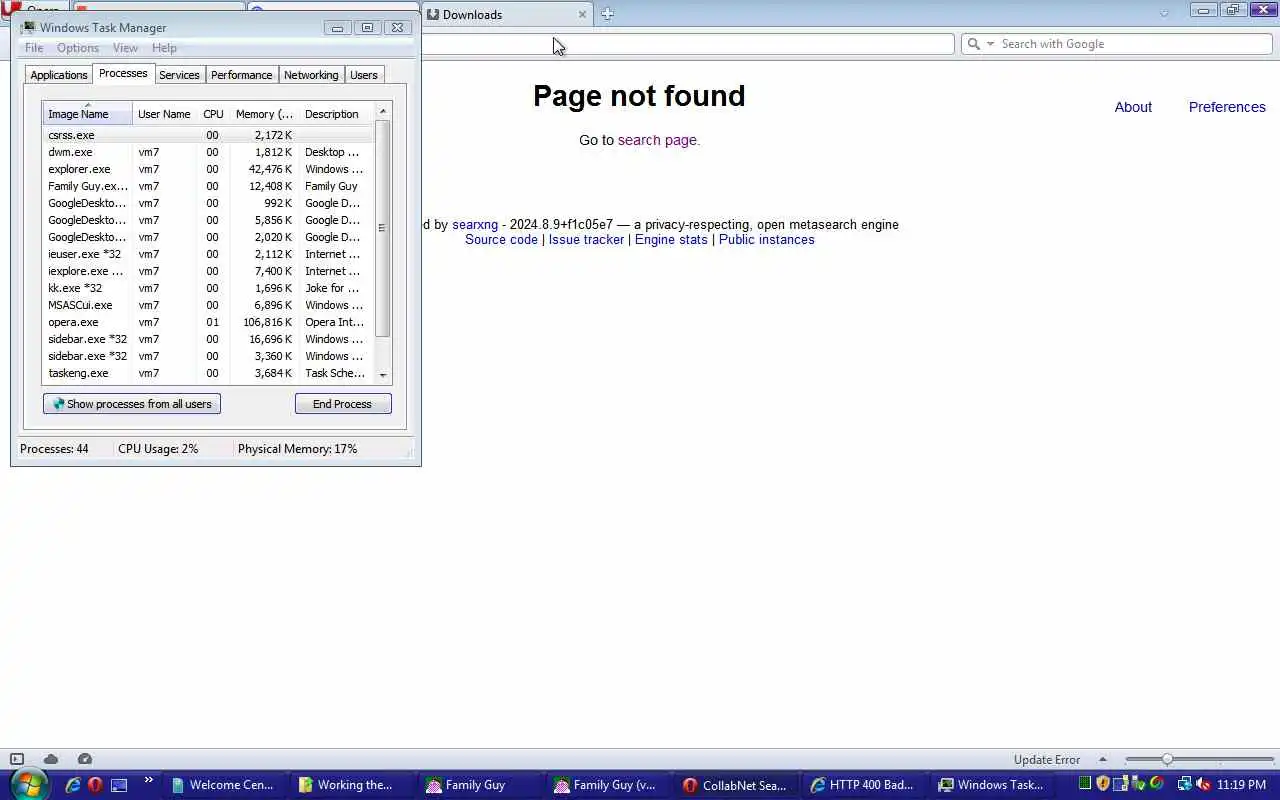Switch to the Users tab
The width and height of the screenshot is (1280, 800).
(364, 75)
